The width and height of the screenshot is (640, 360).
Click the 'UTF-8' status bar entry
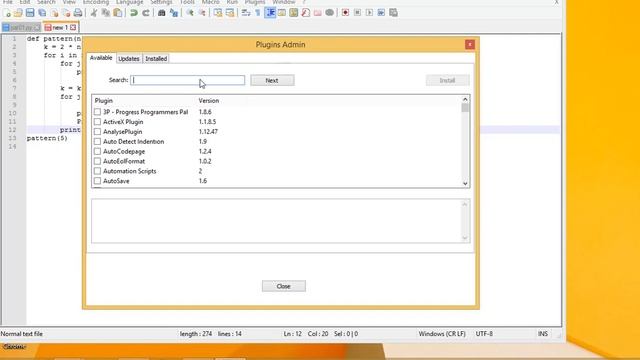tap(484, 334)
